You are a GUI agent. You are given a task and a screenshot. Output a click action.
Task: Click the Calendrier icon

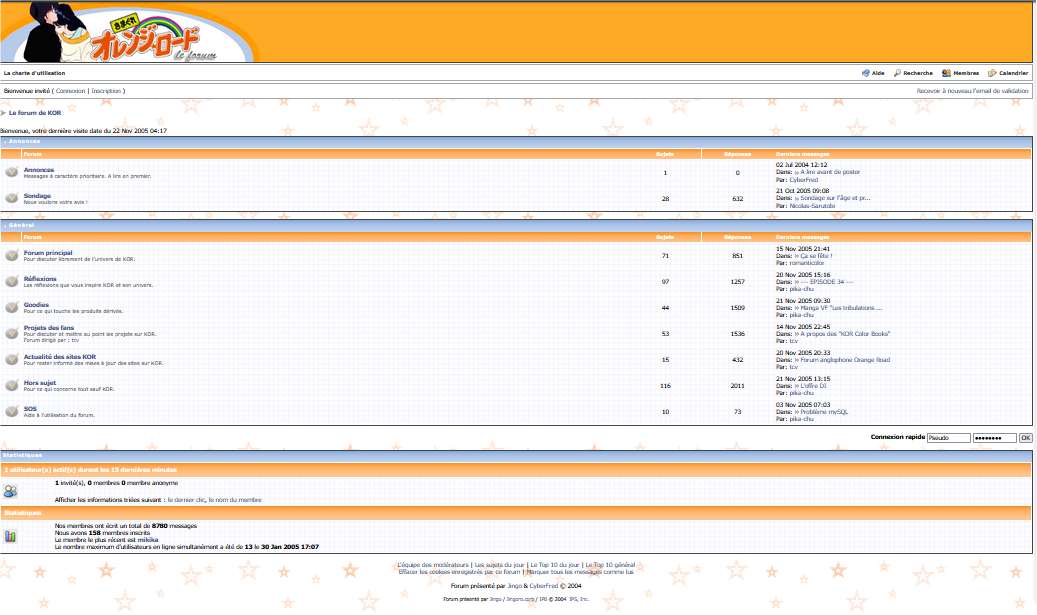[x=992, y=73]
